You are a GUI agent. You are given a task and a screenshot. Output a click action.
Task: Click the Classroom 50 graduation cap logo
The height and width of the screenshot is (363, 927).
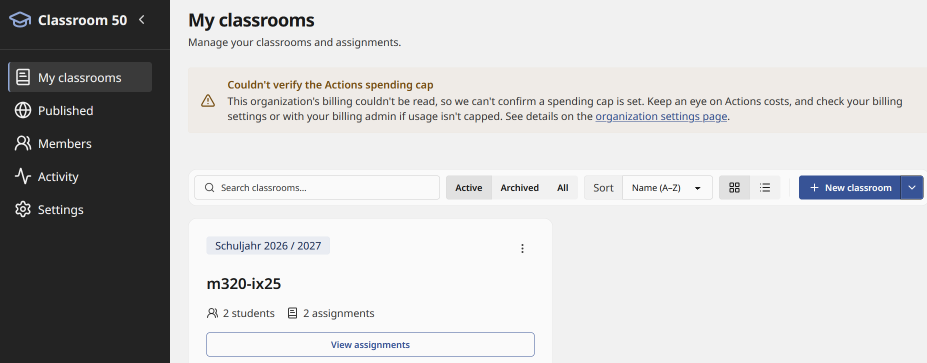[x=20, y=20]
